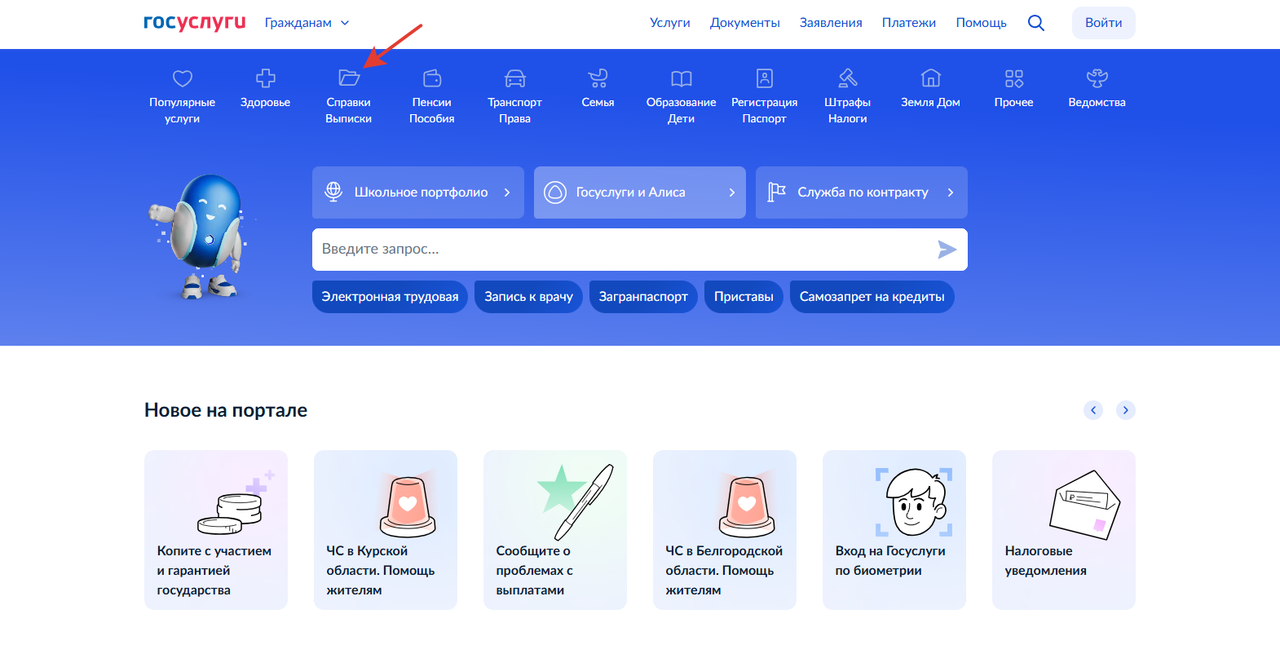Open the Услуги menu item

click(670, 23)
